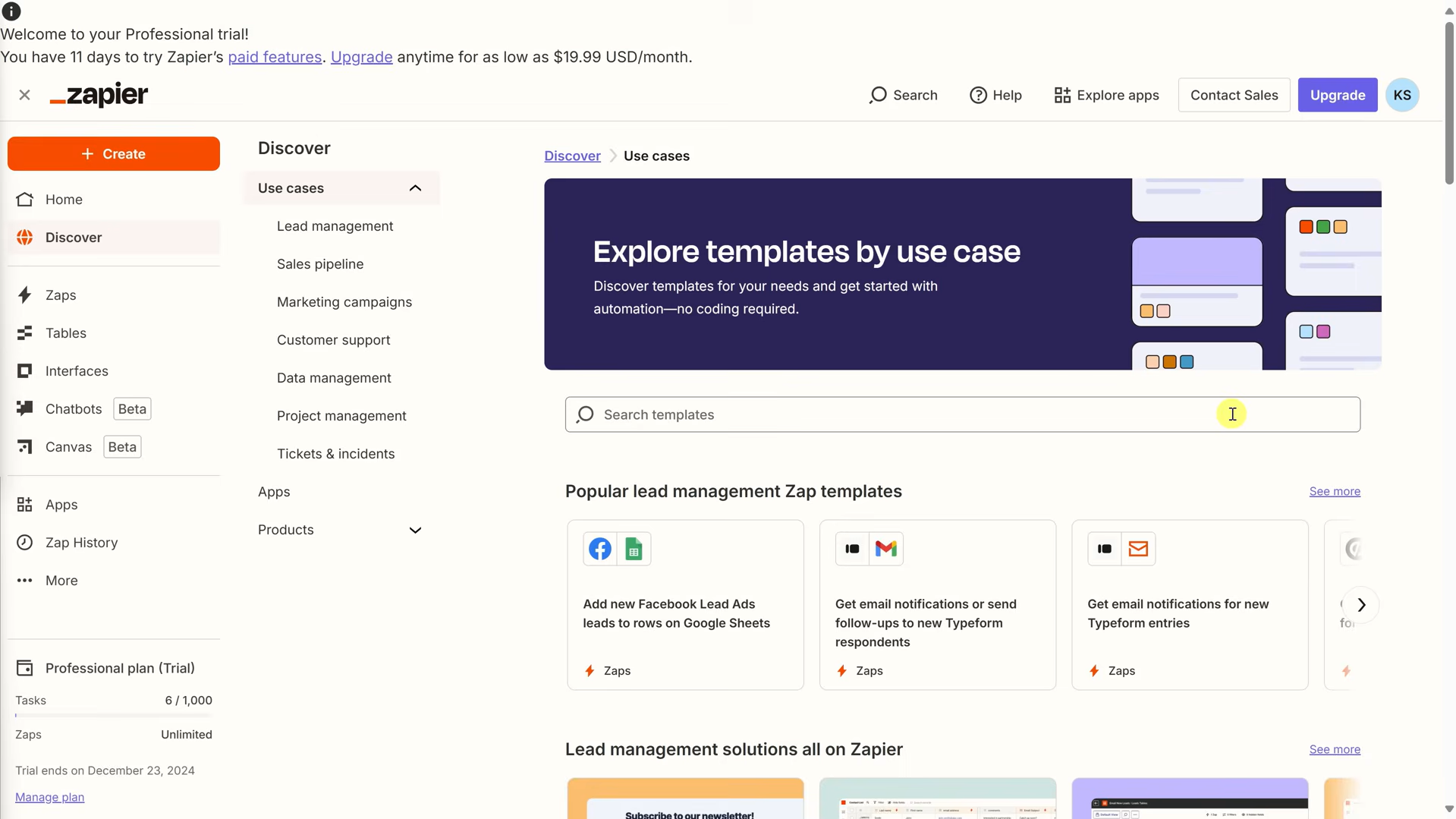The image size is (1456, 819).
Task: Open Interfaces from the sidebar
Action: 76,370
